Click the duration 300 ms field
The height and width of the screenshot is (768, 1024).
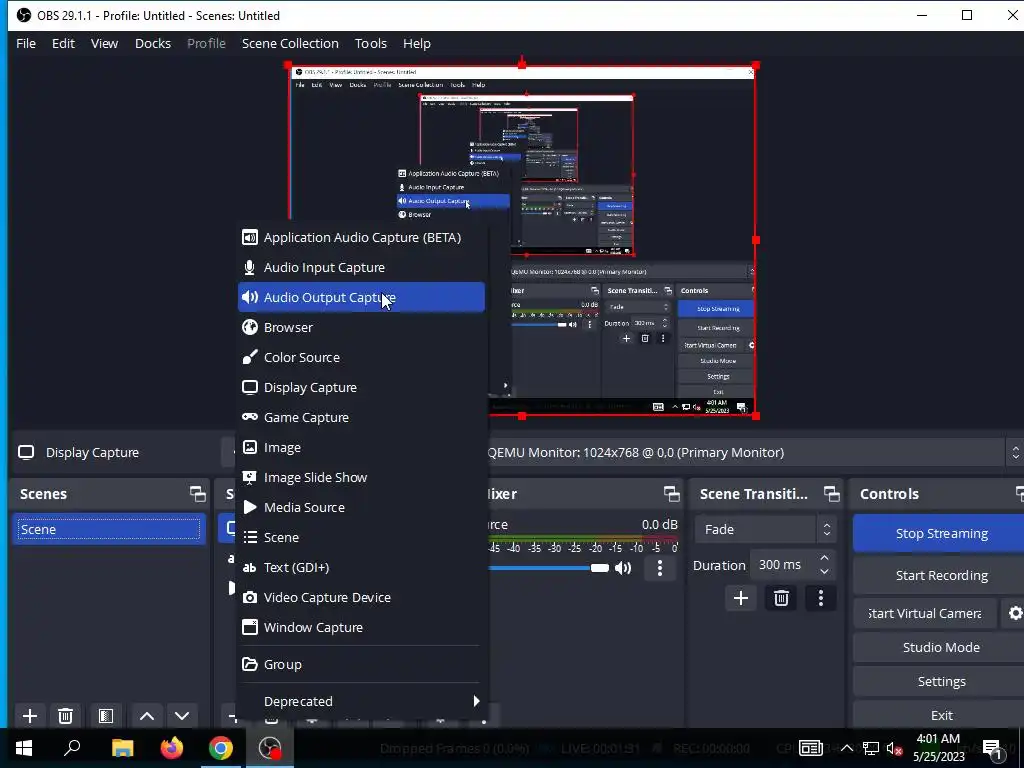tap(781, 565)
